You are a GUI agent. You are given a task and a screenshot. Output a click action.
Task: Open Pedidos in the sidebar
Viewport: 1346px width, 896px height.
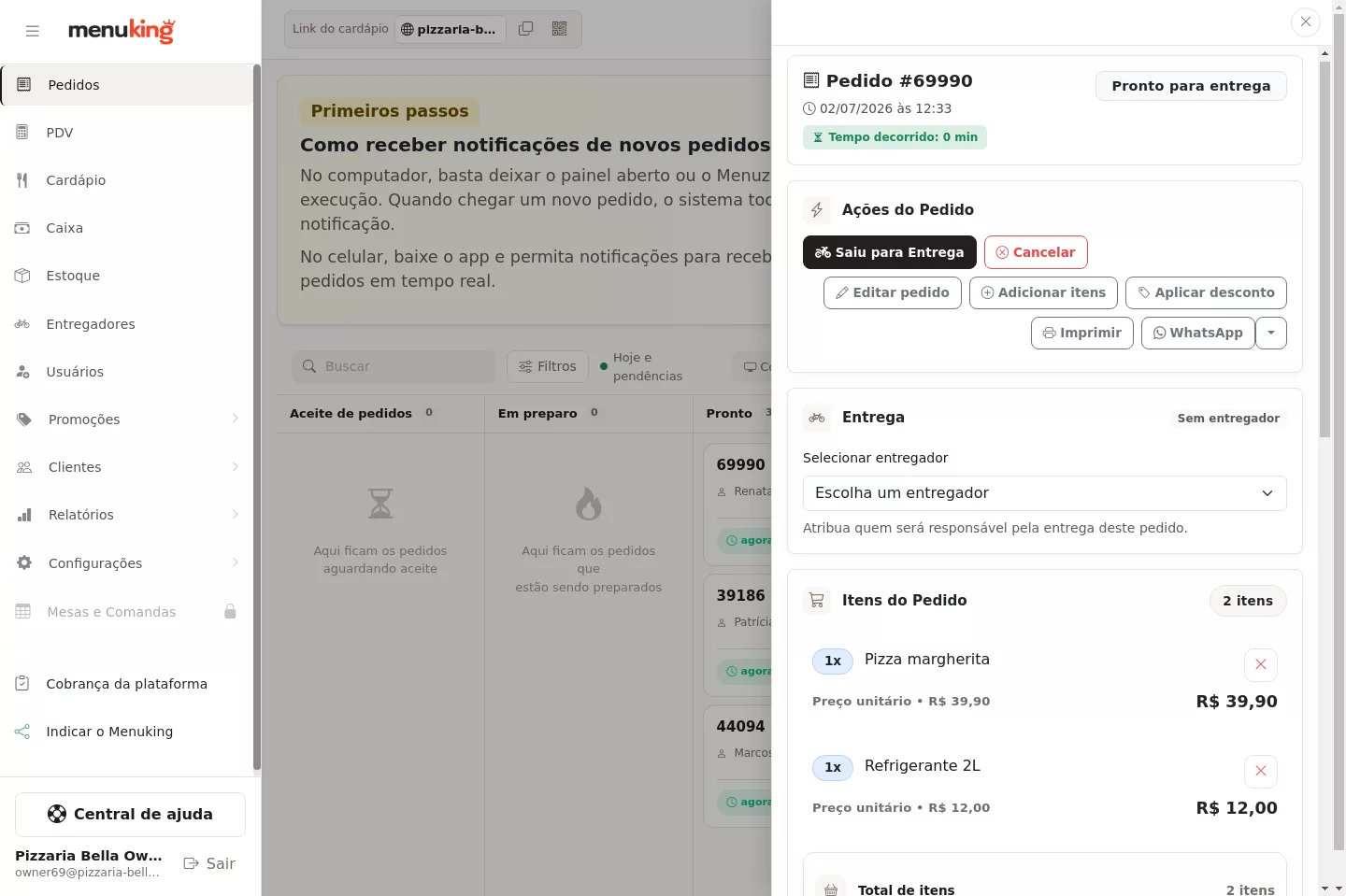click(x=126, y=85)
